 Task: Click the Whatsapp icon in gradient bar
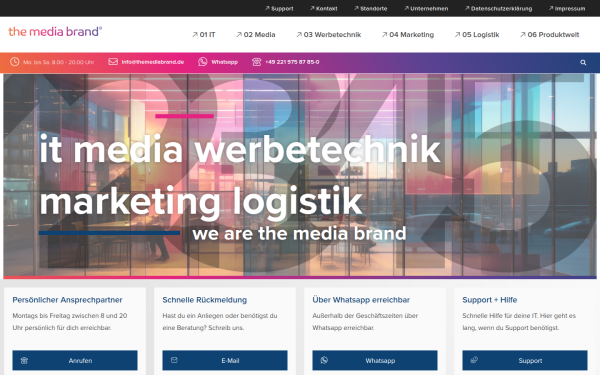pos(202,62)
